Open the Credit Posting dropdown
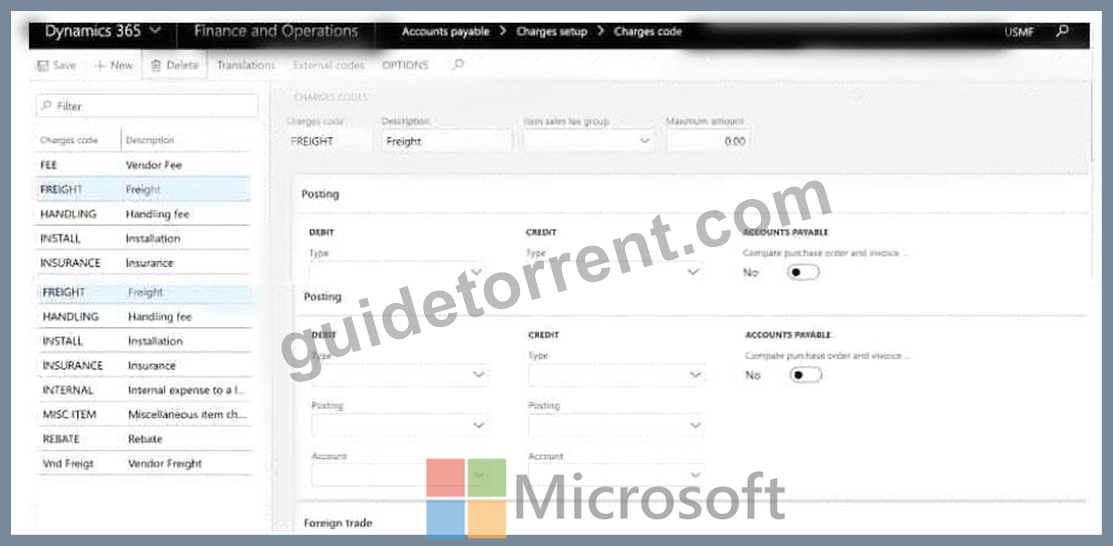Viewport: 1113px width, 546px height. coord(616,425)
